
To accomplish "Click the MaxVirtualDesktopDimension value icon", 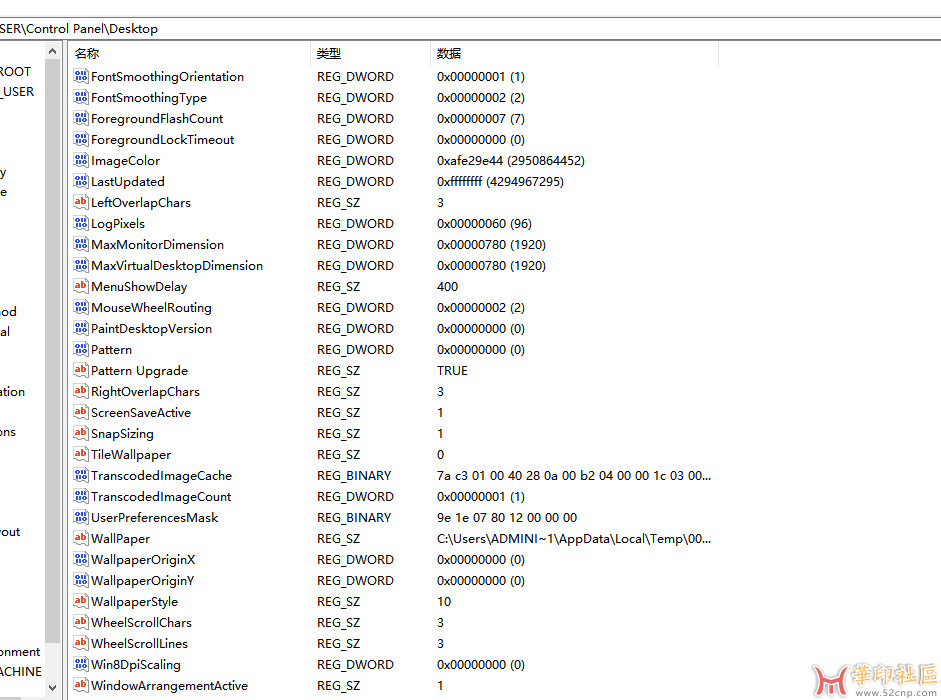I will [81, 265].
